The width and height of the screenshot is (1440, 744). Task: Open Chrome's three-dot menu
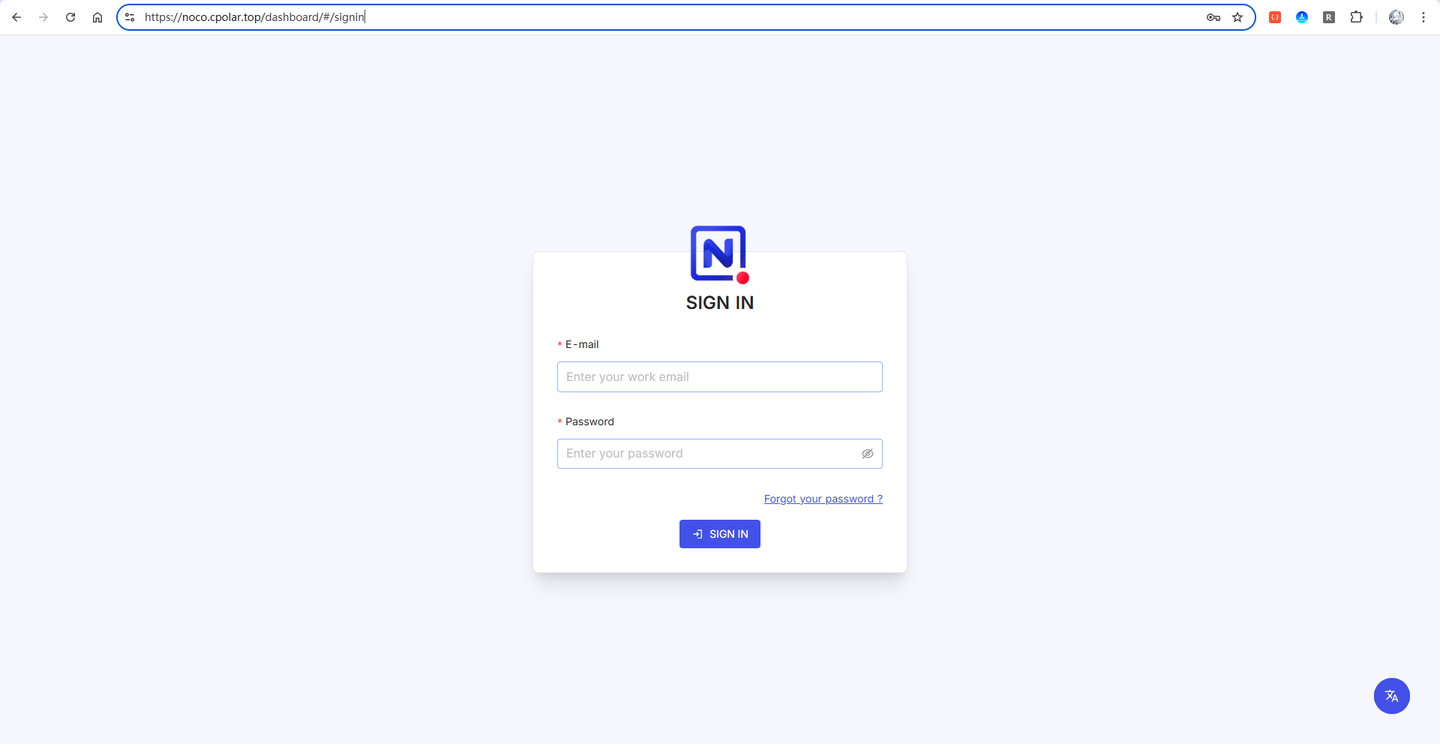[1423, 17]
